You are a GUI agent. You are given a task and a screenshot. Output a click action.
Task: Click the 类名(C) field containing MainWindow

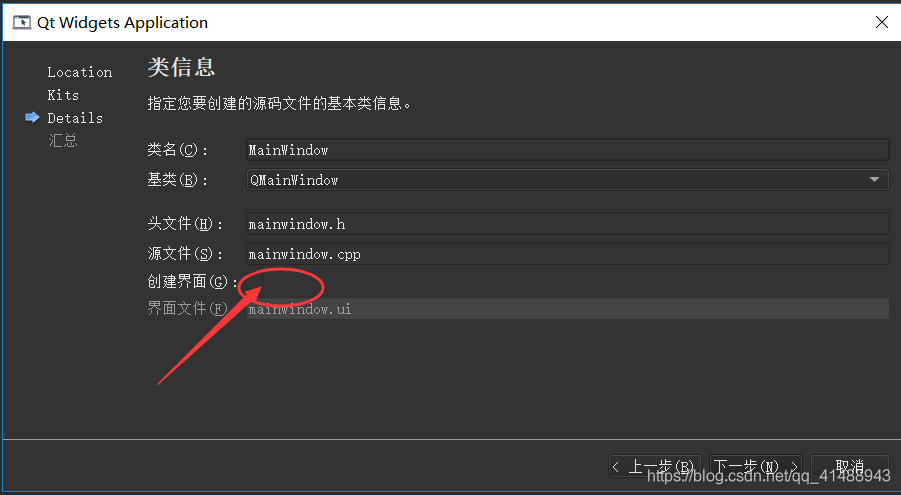[x=567, y=150]
